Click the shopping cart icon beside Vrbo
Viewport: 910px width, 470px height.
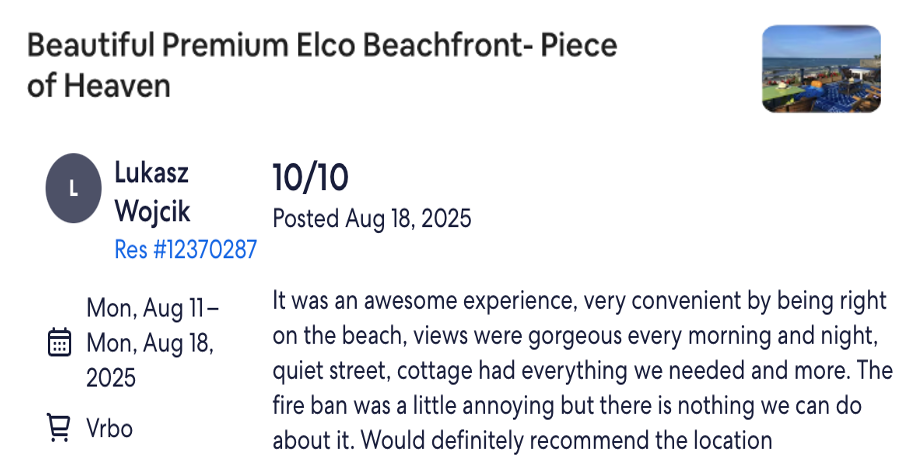[x=59, y=428]
